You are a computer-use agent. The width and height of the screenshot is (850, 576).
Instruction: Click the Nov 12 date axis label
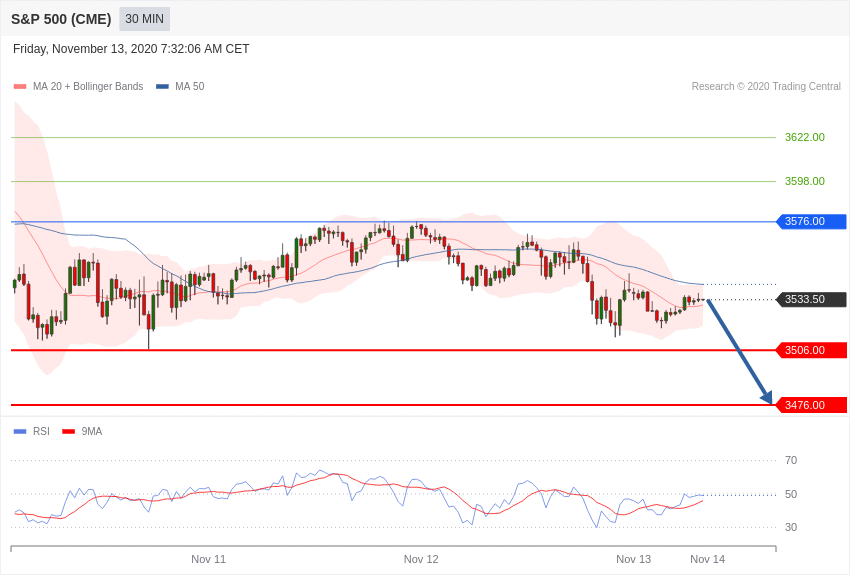tap(421, 559)
